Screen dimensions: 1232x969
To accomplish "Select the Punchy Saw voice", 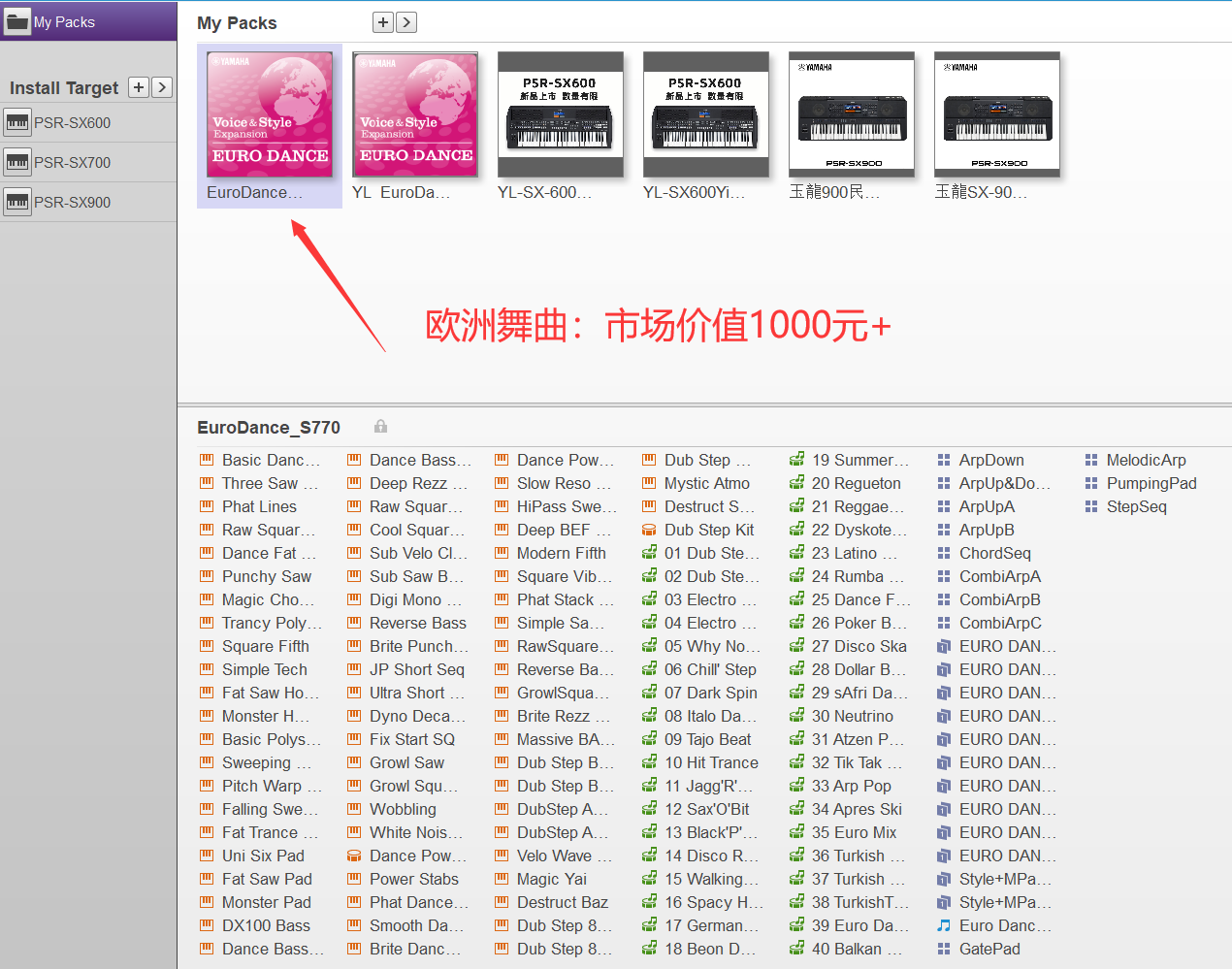I will (x=267, y=576).
